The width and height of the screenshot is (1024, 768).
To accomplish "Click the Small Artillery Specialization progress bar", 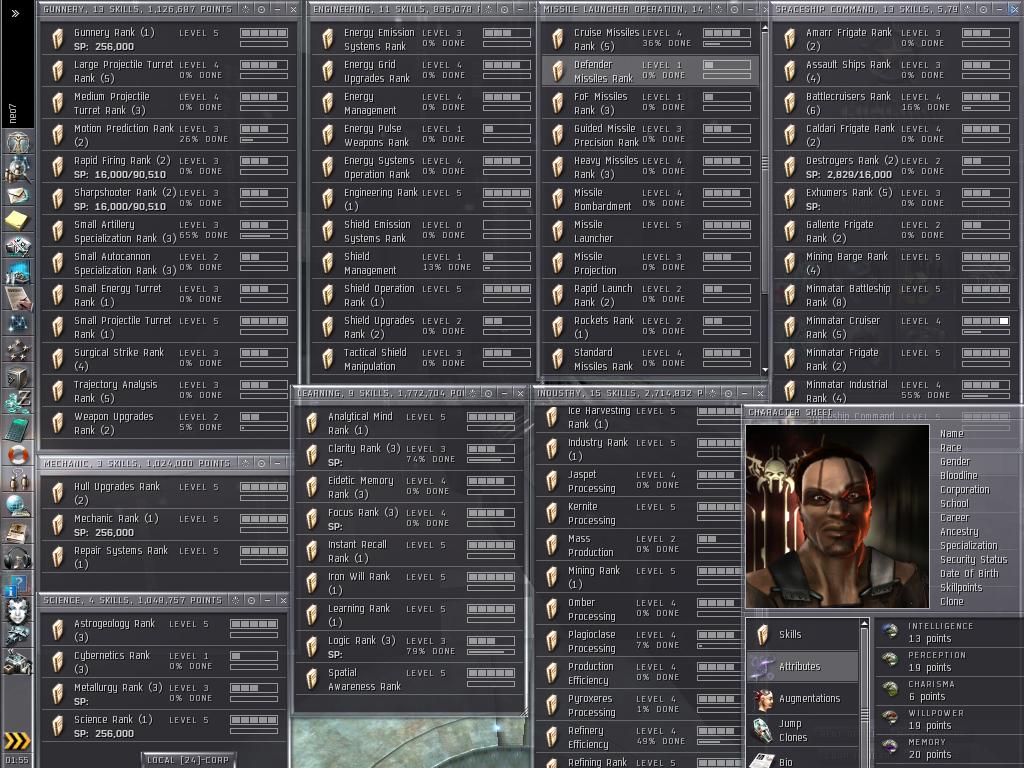I will [264, 236].
